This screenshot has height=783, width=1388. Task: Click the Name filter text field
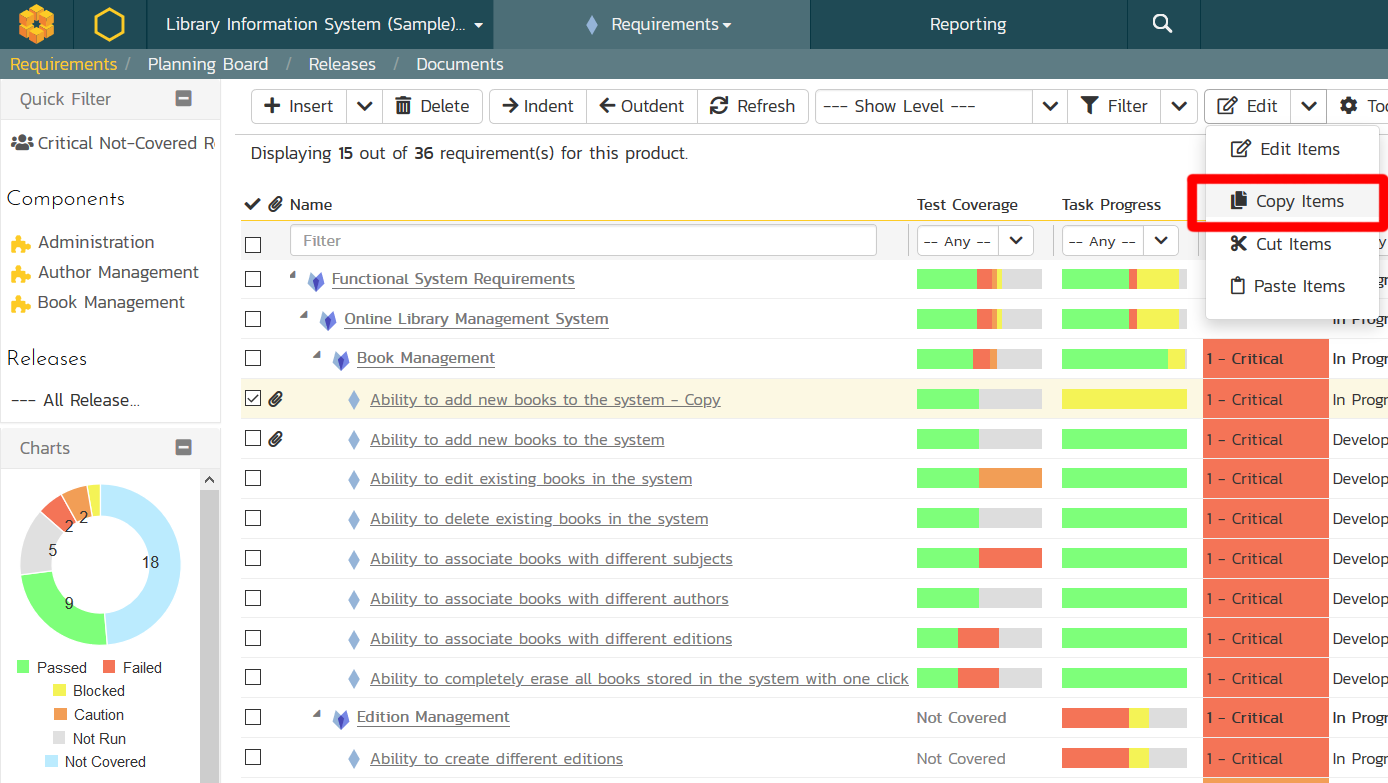tap(583, 241)
